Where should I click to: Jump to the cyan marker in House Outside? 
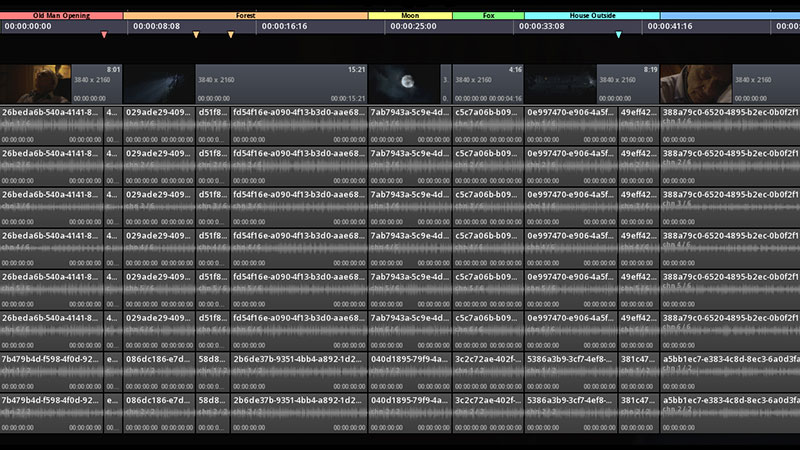[618, 35]
